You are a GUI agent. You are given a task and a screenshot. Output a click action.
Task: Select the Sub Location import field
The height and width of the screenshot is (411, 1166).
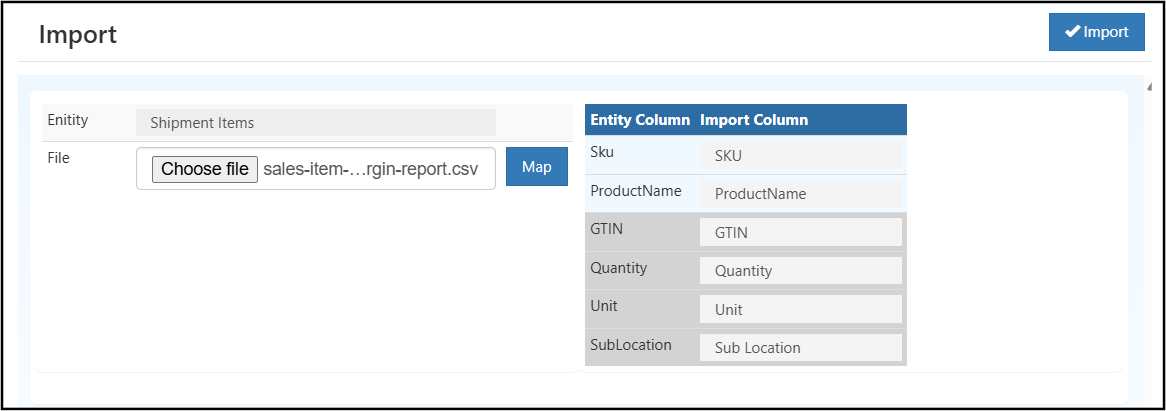(x=801, y=348)
